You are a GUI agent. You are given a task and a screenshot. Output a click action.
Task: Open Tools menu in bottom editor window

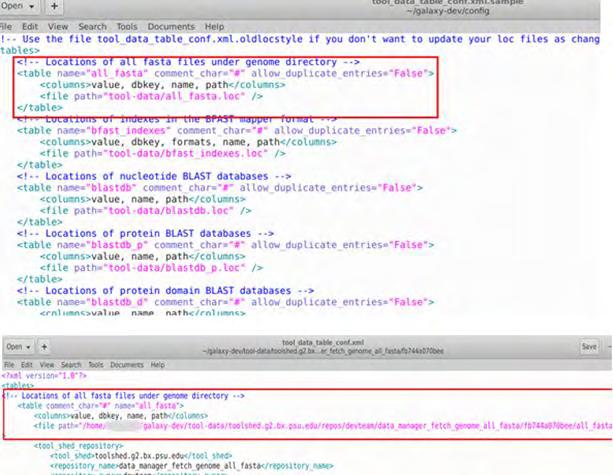pyautogui.click(x=96, y=365)
